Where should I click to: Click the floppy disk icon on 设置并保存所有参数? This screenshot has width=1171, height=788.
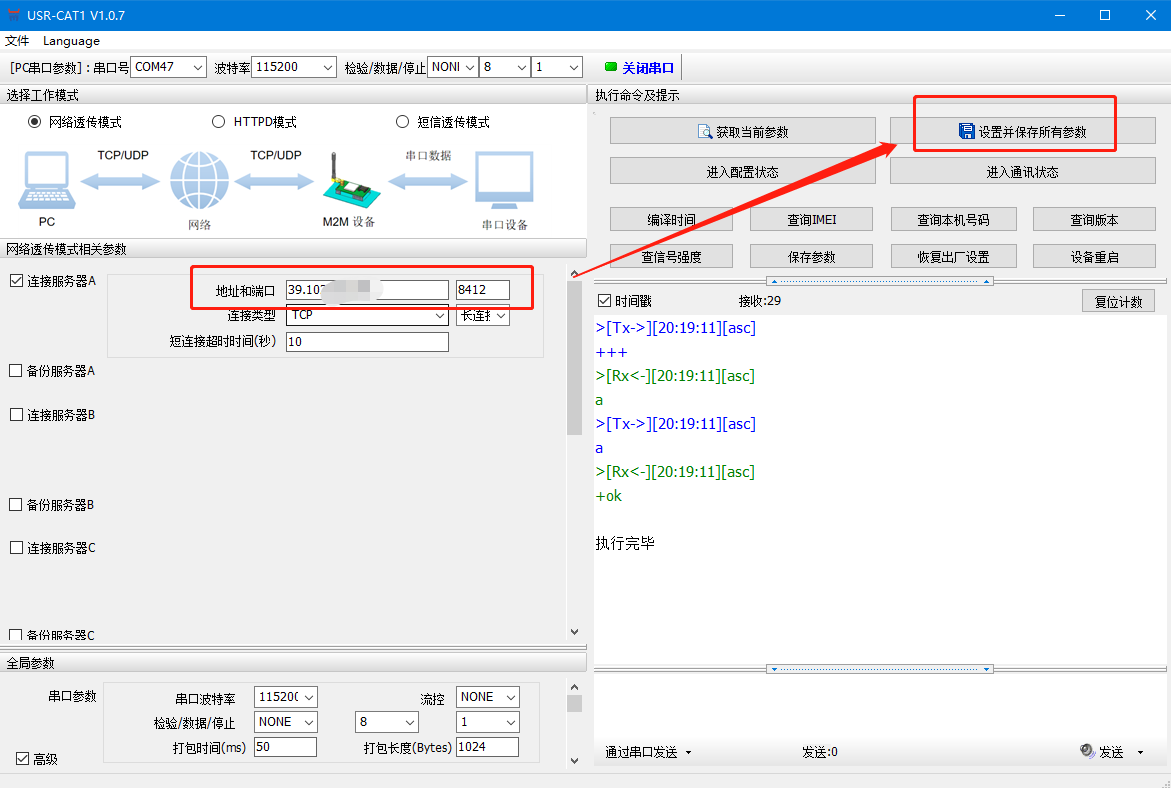[x=966, y=132]
